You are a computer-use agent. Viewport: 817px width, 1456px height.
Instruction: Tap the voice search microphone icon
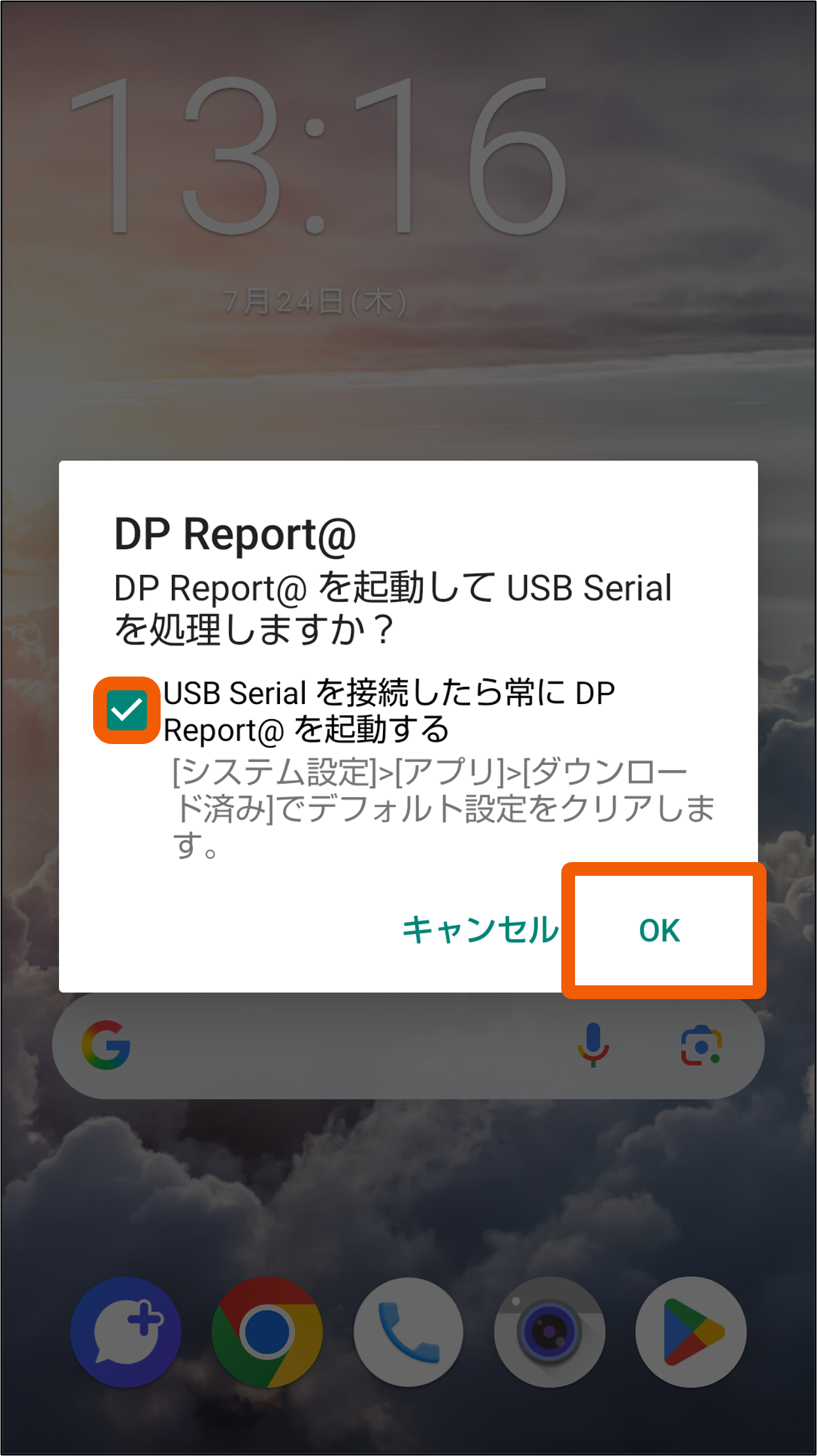(x=593, y=1045)
